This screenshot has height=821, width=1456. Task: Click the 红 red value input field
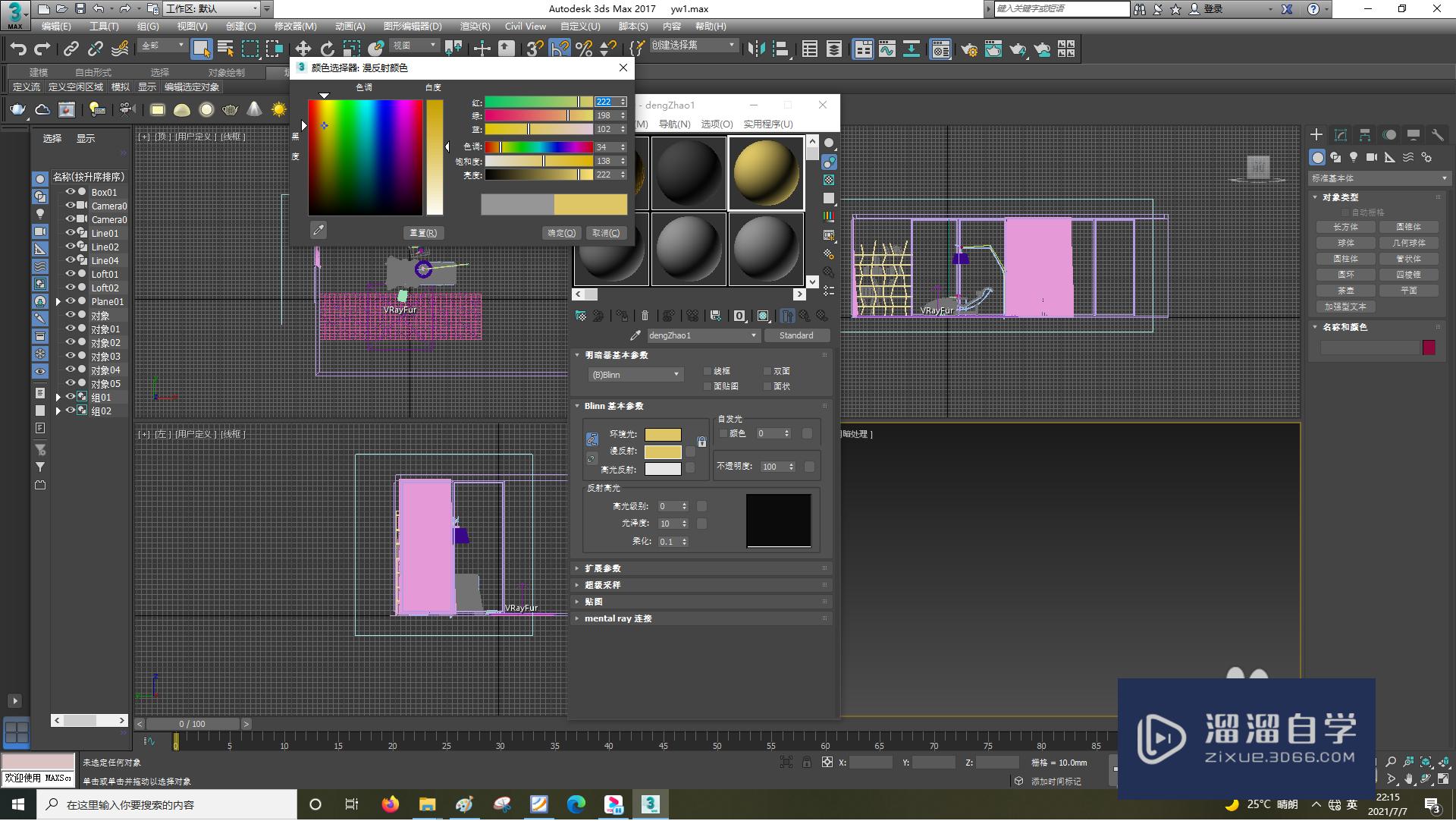tap(606, 102)
